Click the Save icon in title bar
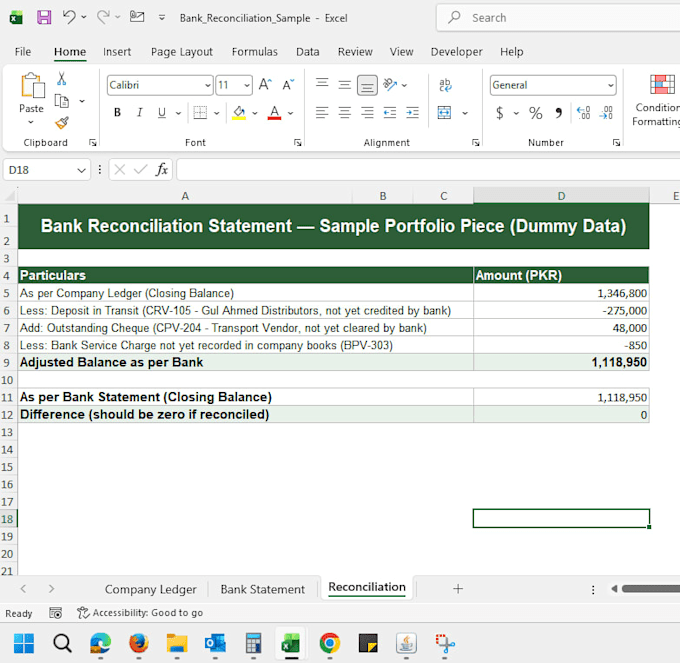The height and width of the screenshot is (663, 680). tap(44, 17)
